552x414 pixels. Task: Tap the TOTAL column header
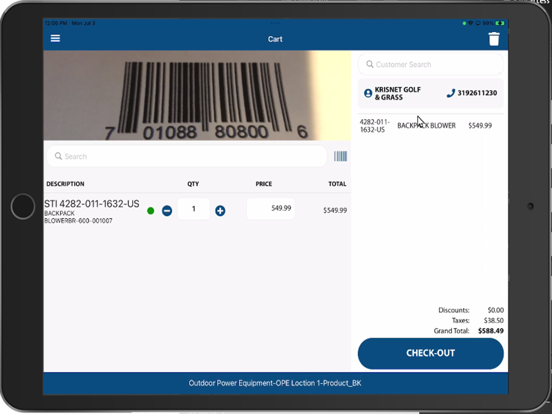click(x=337, y=184)
